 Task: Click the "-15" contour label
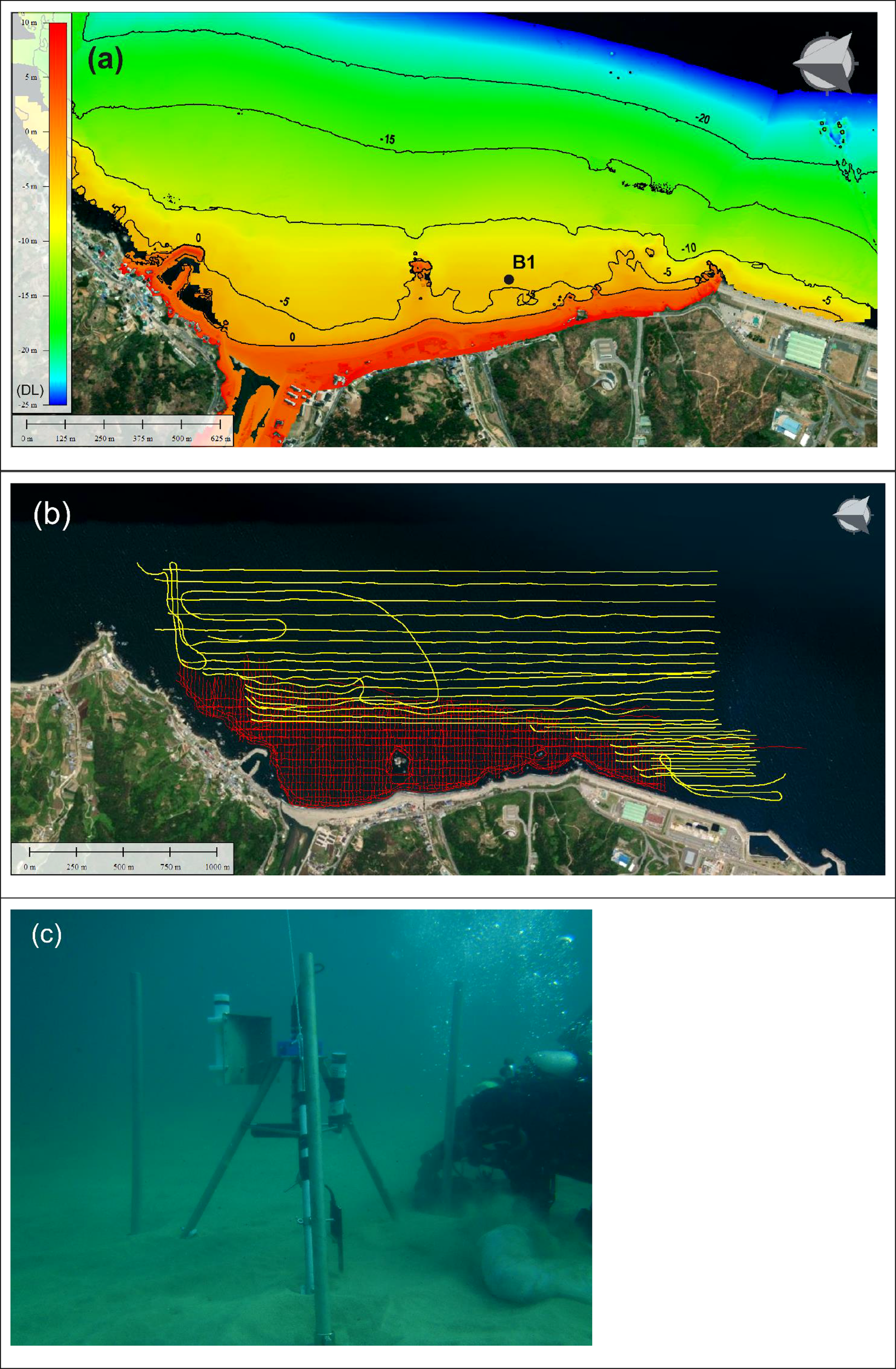tap(387, 139)
